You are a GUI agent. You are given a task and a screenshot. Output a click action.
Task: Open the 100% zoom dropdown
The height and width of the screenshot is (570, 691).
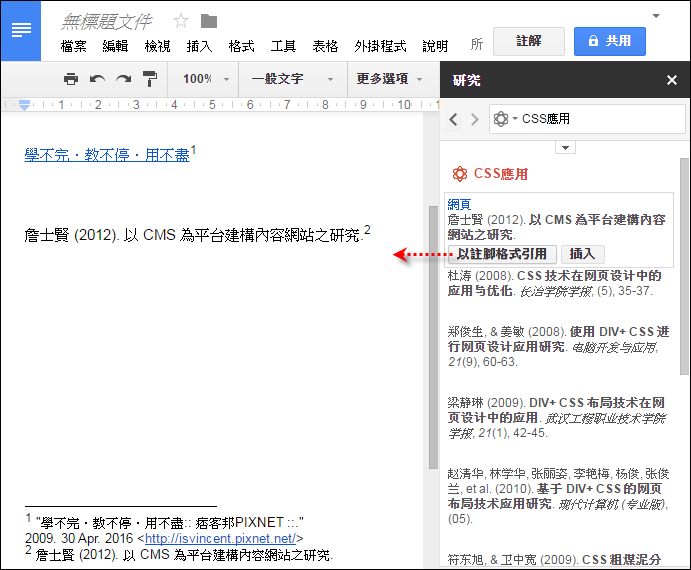coord(206,79)
